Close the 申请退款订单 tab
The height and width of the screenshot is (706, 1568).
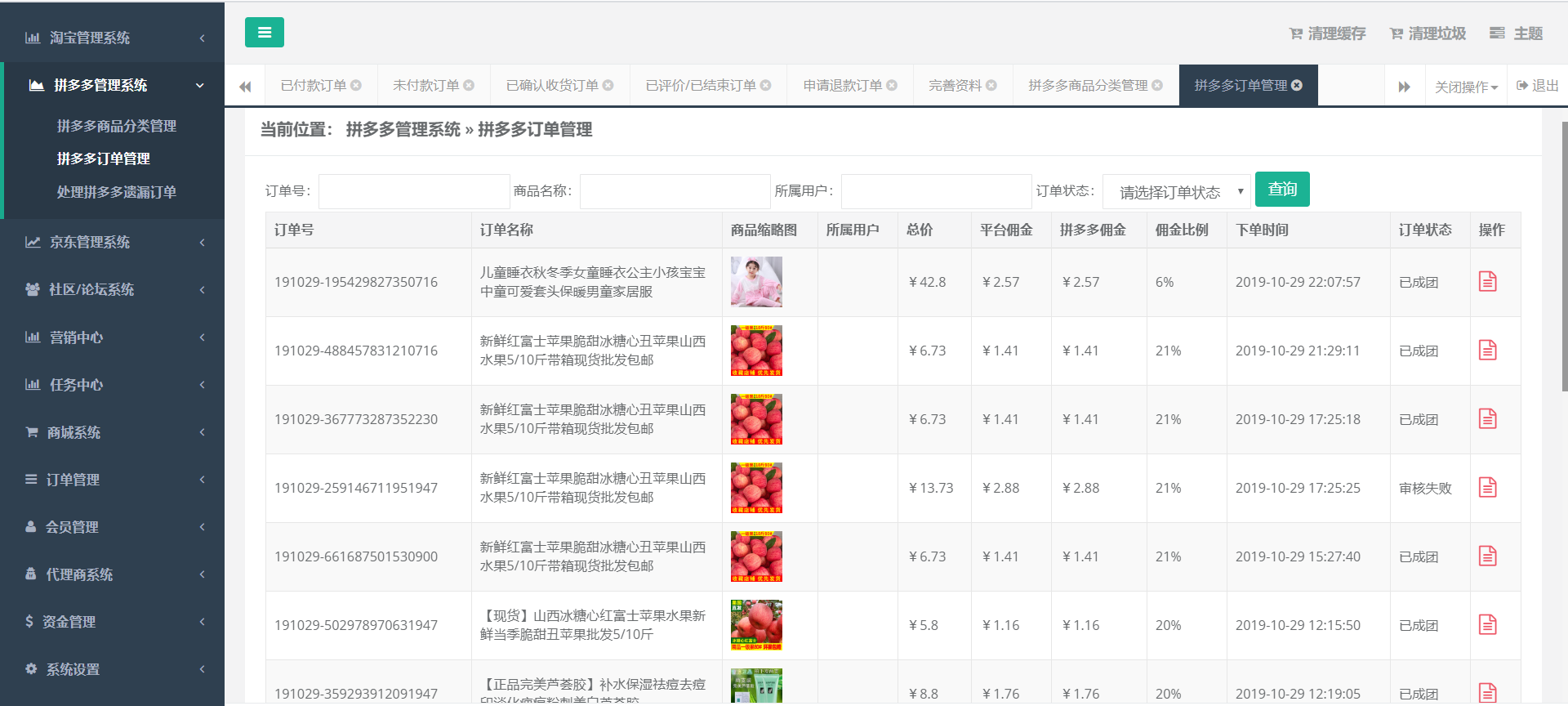(x=892, y=85)
